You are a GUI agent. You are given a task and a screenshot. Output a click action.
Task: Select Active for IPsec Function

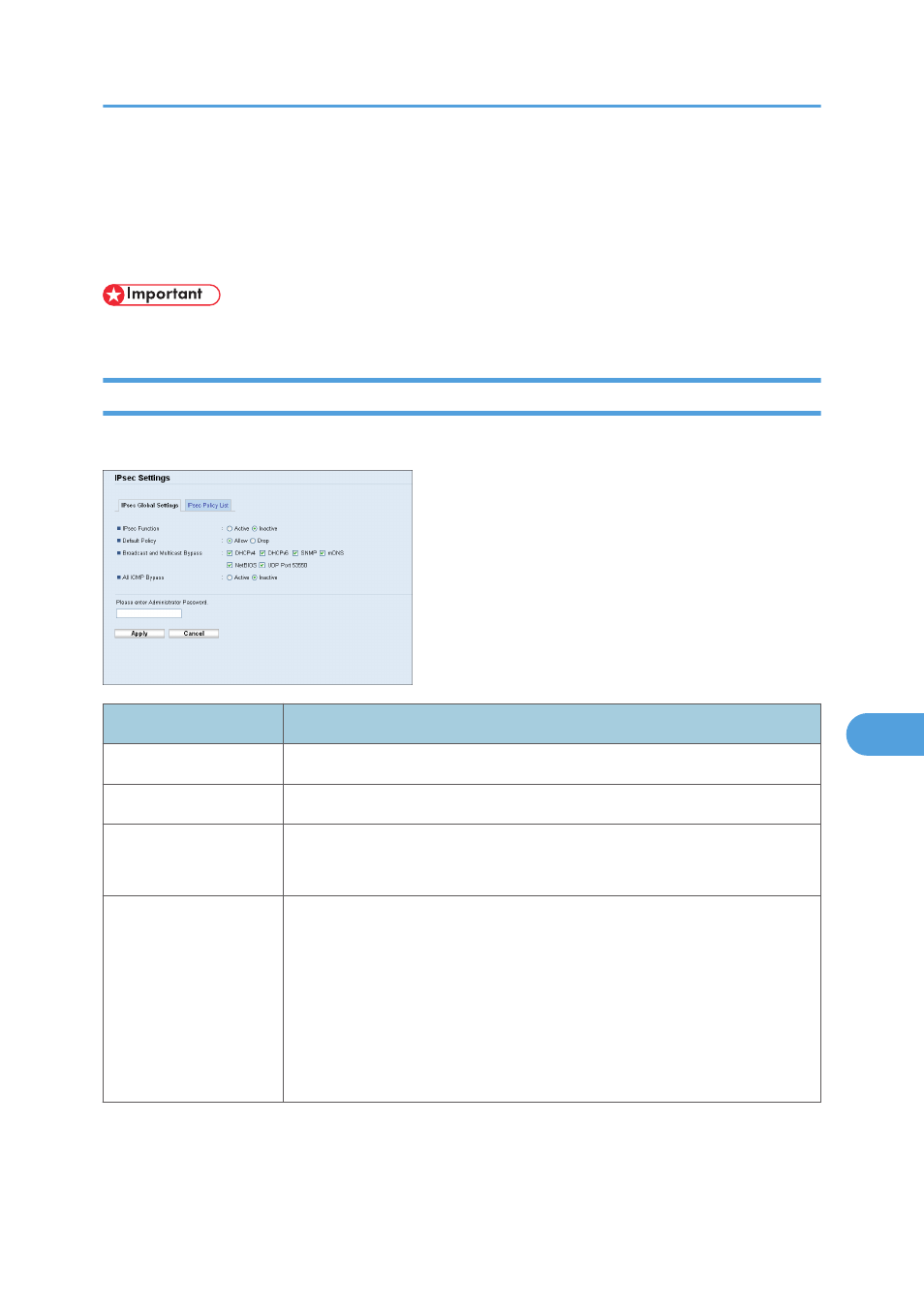click(x=230, y=529)
